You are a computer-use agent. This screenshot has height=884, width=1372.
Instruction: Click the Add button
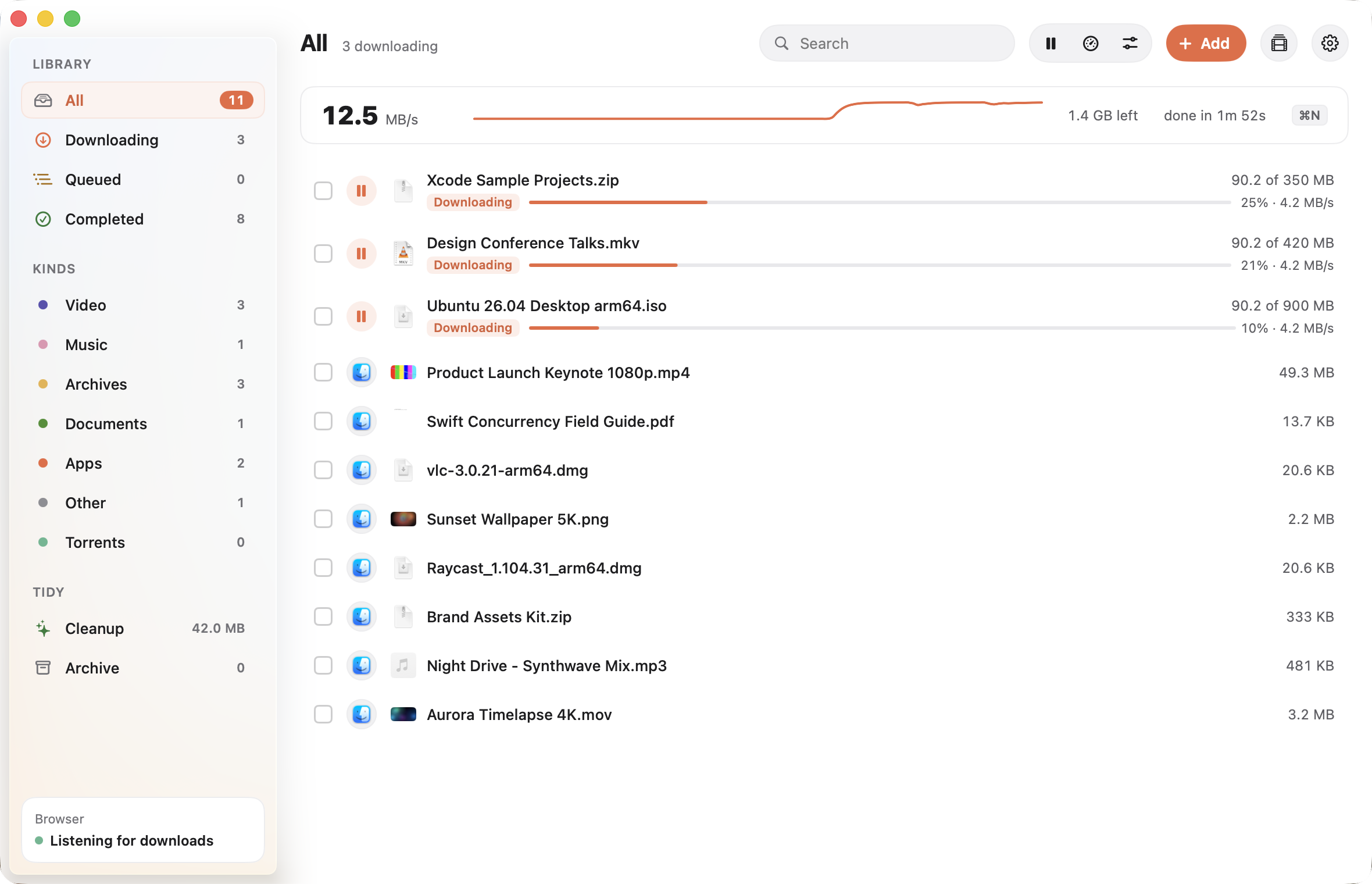pyautogui.click(x=1206, y=44)
